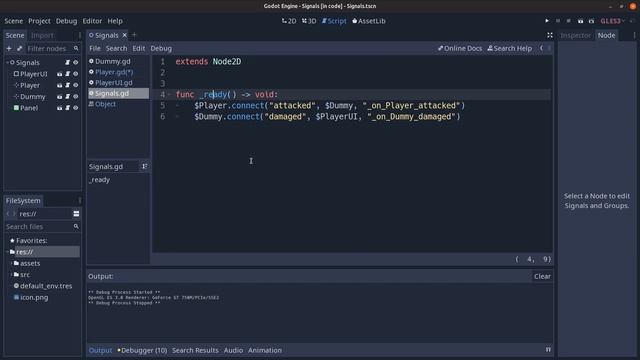The width and height of the screenshot is (640, 360).
Task: Open script editor File menu
Action: pyautogui.click(x=95, y=49)
